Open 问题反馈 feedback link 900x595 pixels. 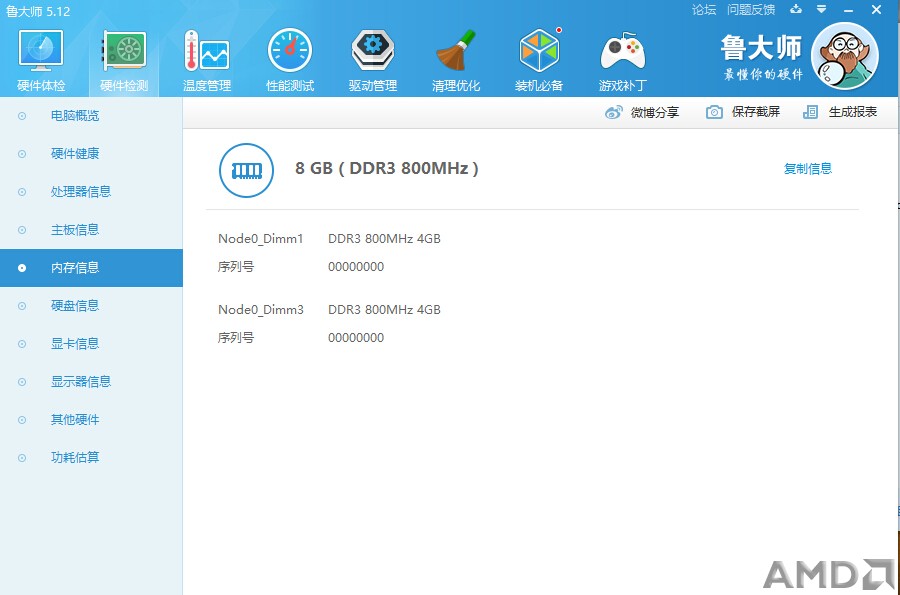pyautogui.click(x=751, y=10)
